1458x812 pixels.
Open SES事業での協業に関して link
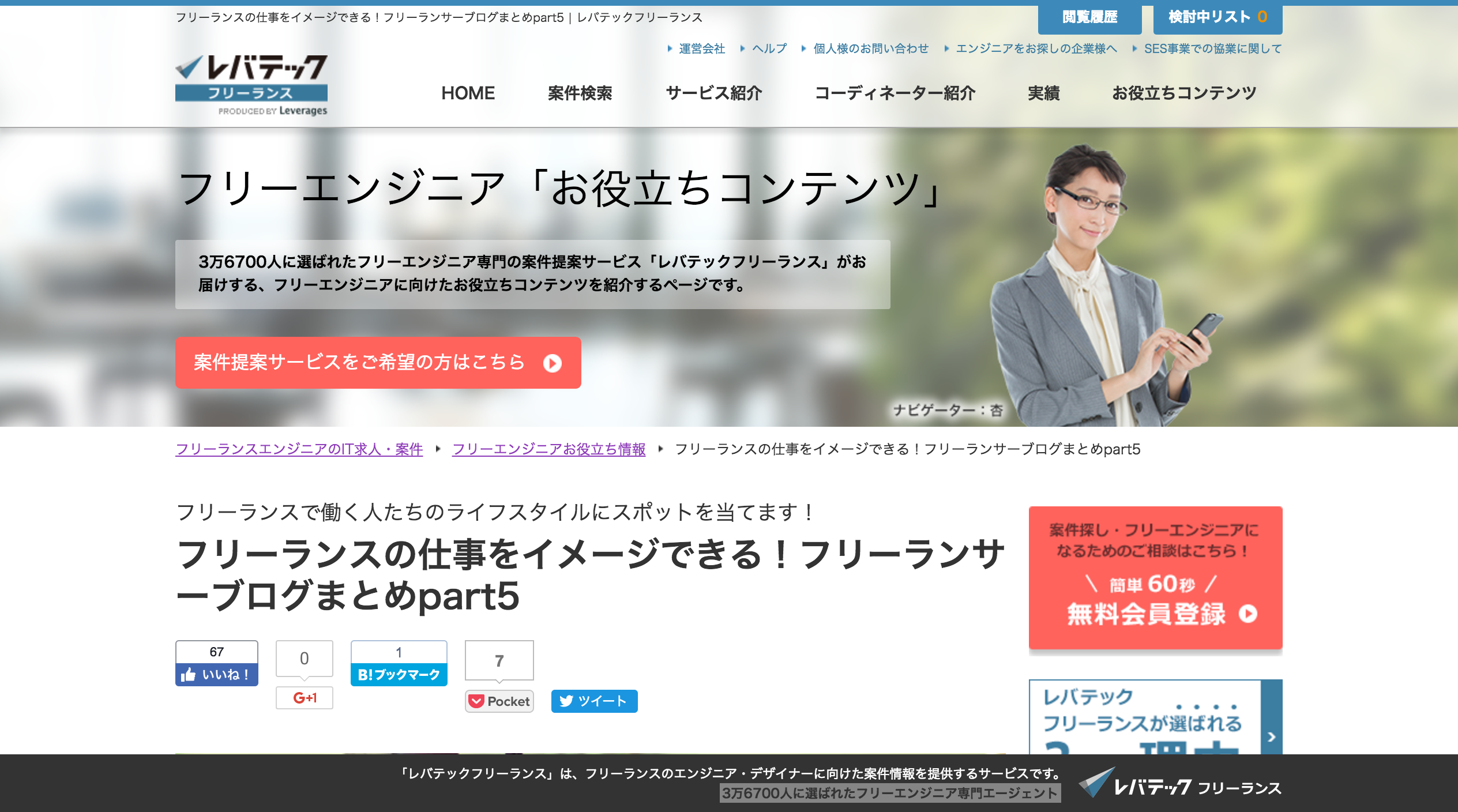1212,49
